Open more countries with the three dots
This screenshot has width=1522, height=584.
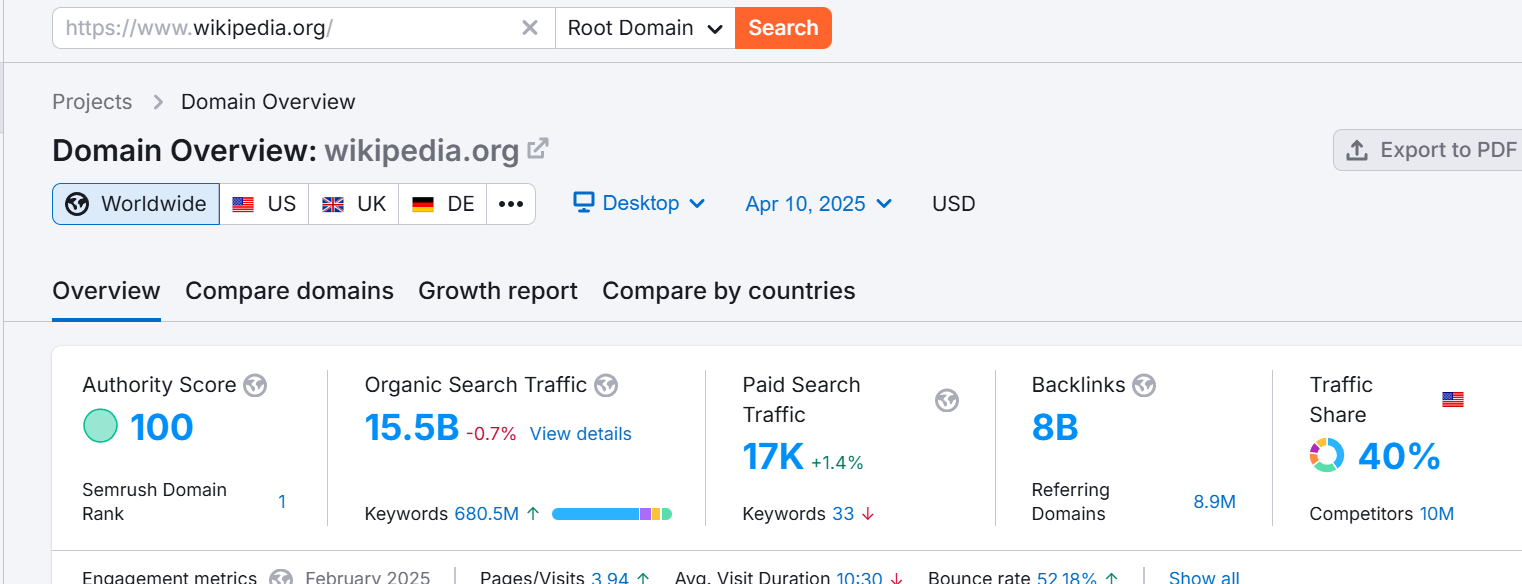[x=511, y=204]
